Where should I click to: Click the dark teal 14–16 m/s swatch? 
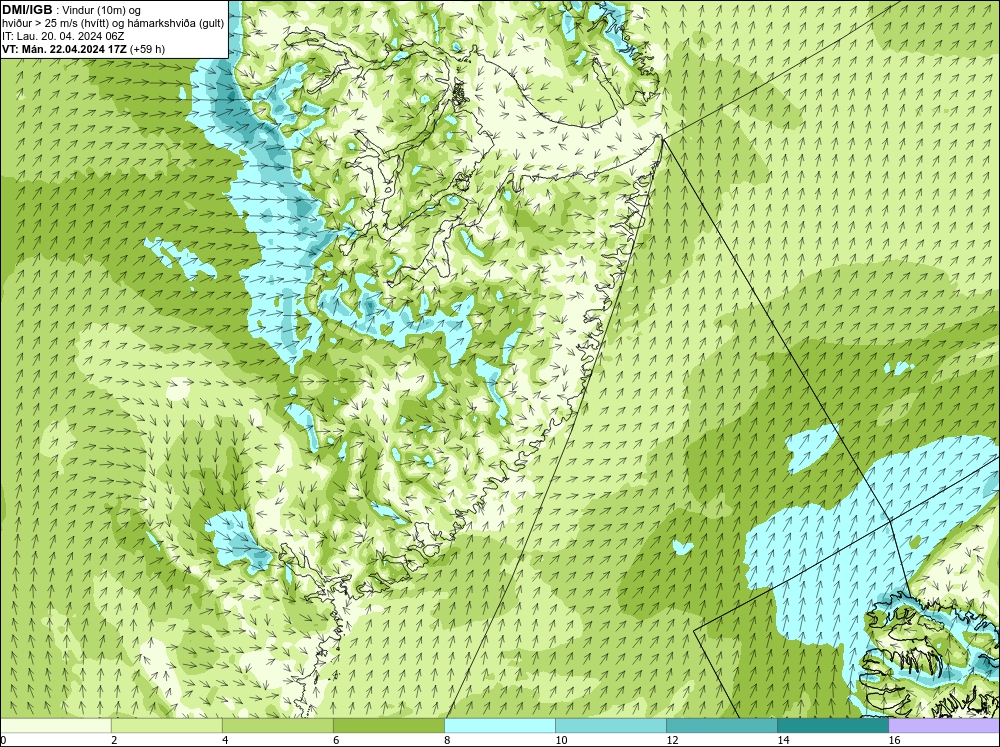coord(833,725)
